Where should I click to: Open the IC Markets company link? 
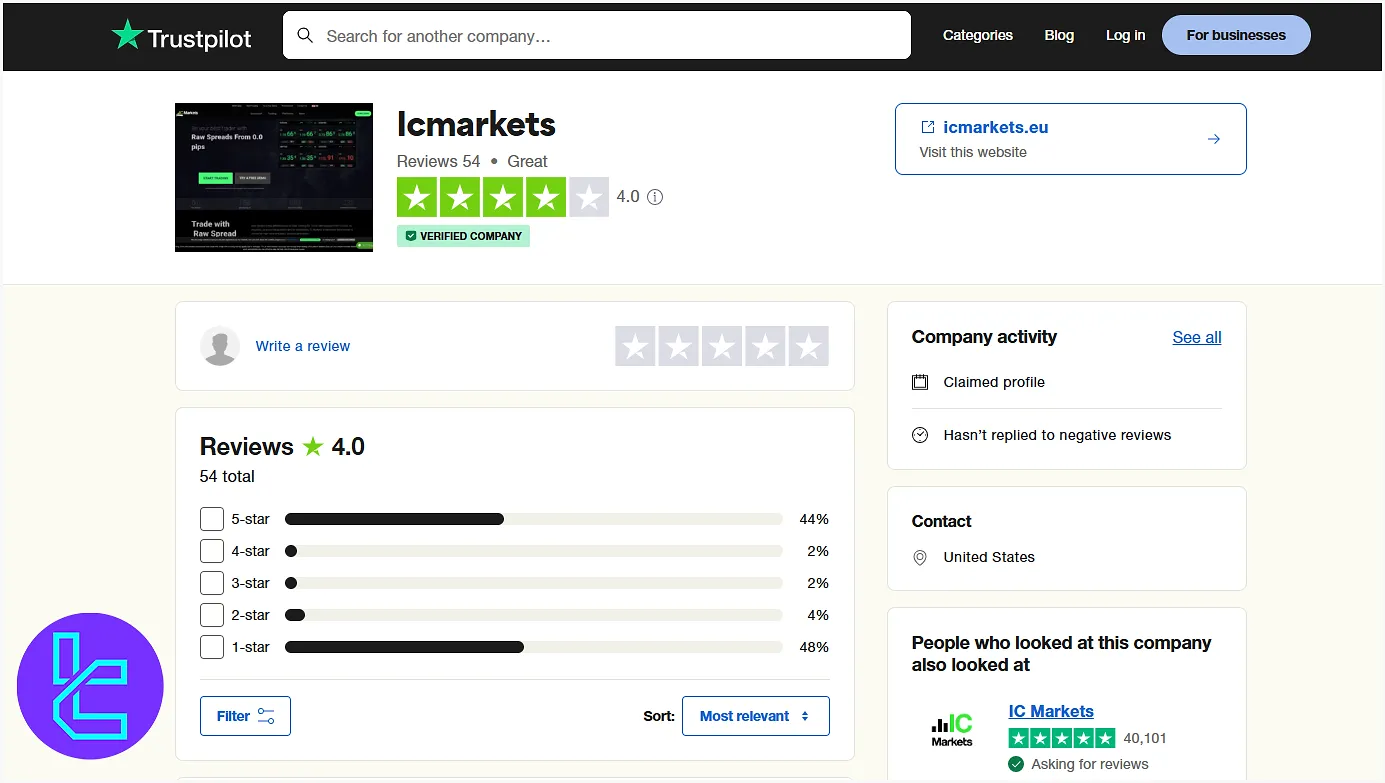pos(1051,711)
